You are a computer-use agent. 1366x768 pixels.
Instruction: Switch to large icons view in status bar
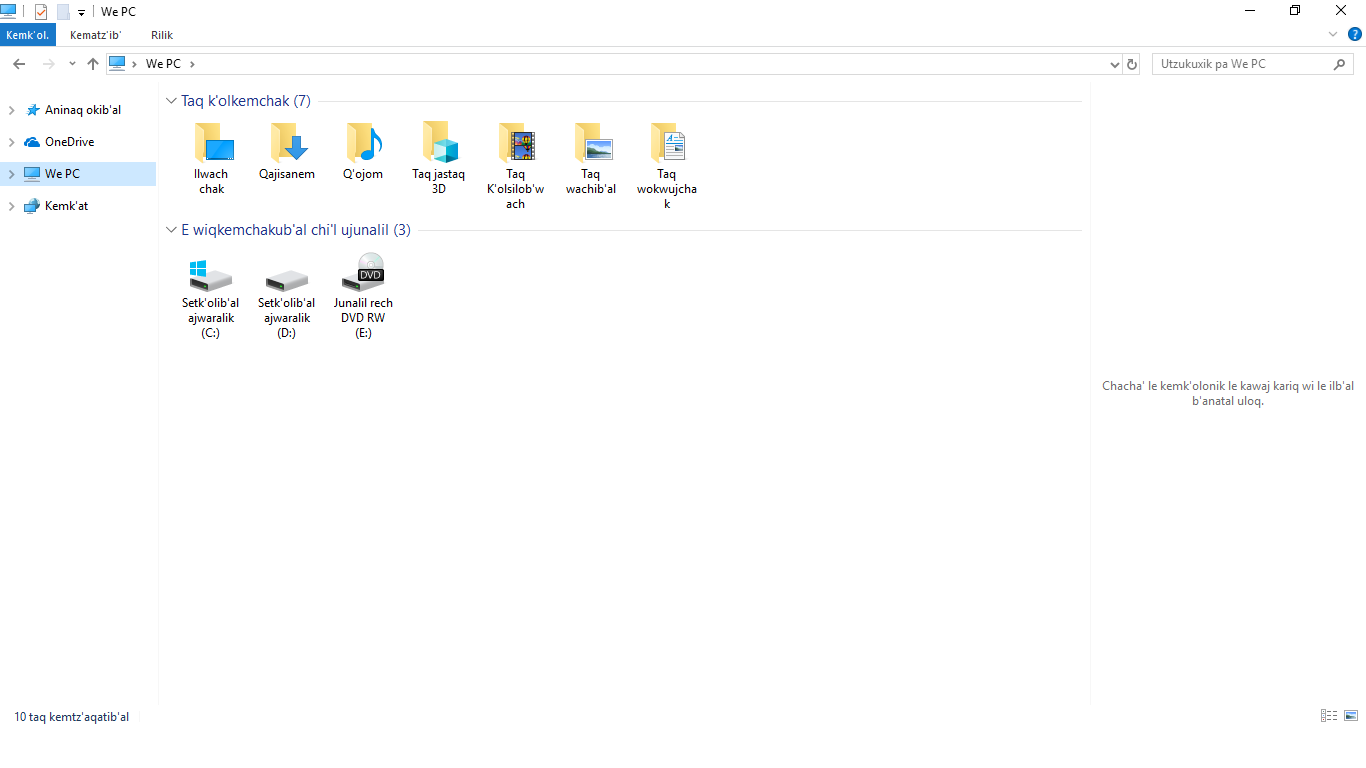click(1351, 715)
